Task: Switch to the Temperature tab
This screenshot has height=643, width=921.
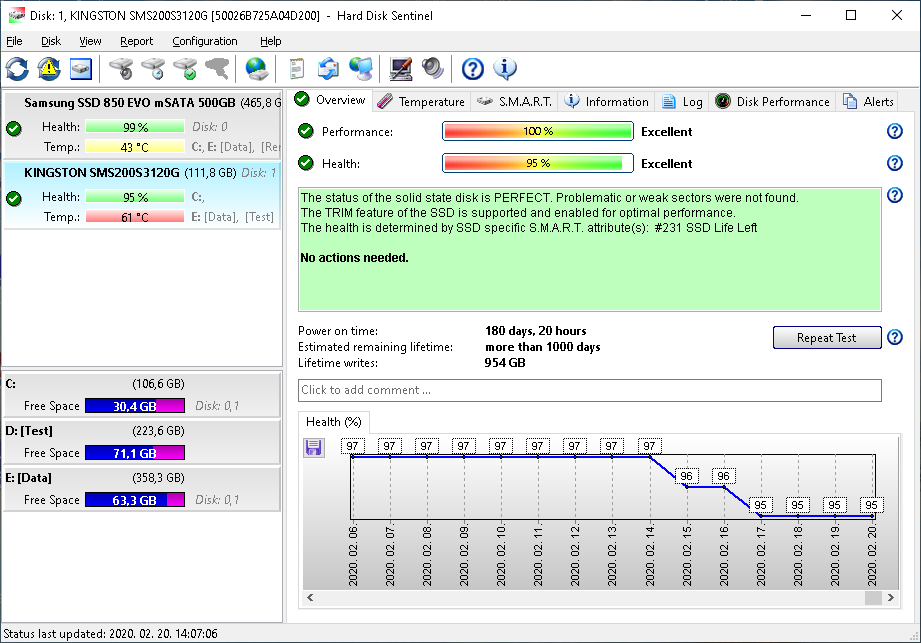Action: point(421,102)
